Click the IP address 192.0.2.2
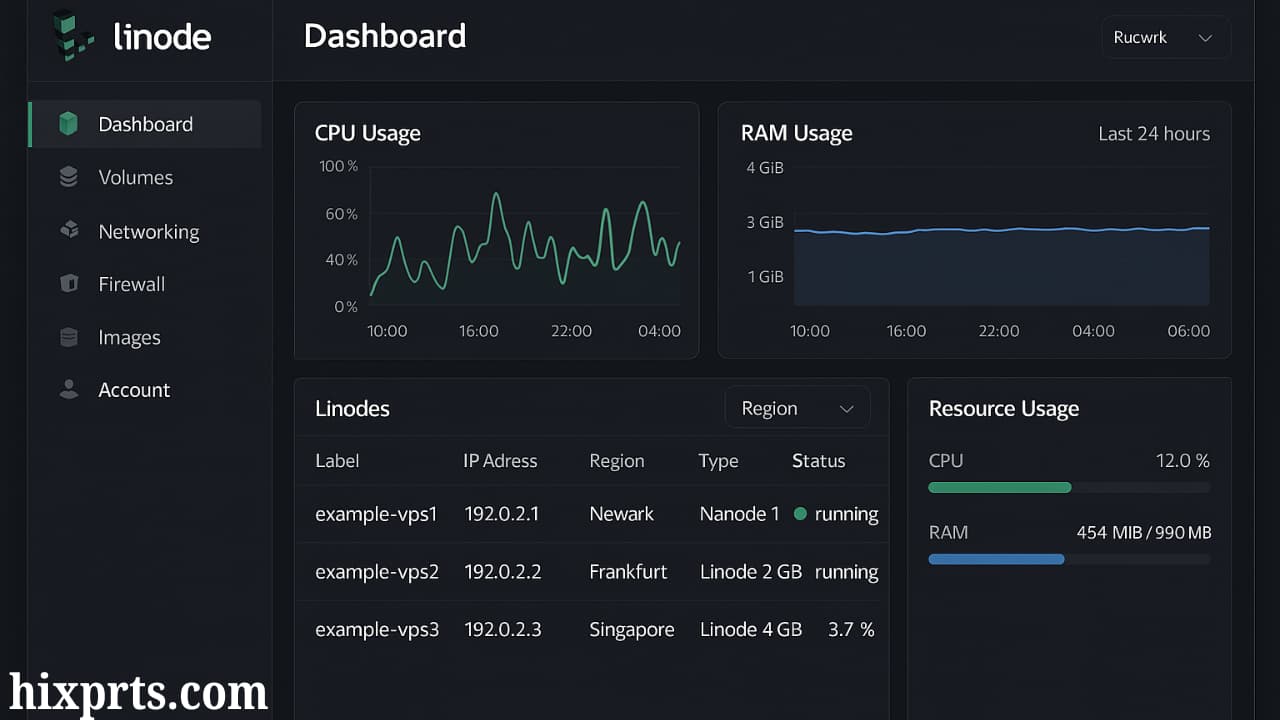The width and height of the screenshot is (1280, 720). click(503, 572)
